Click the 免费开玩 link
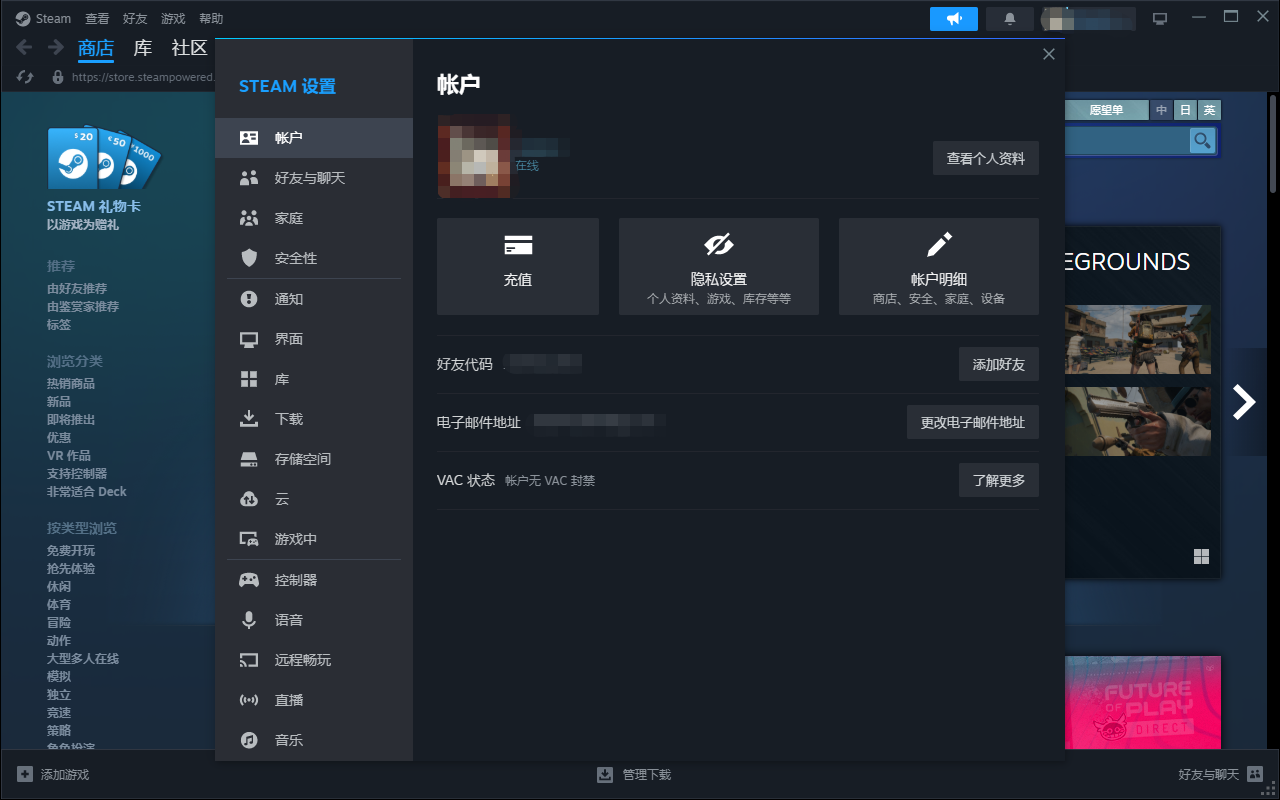This screenshot has width=1280, height=800. [71, 550]
